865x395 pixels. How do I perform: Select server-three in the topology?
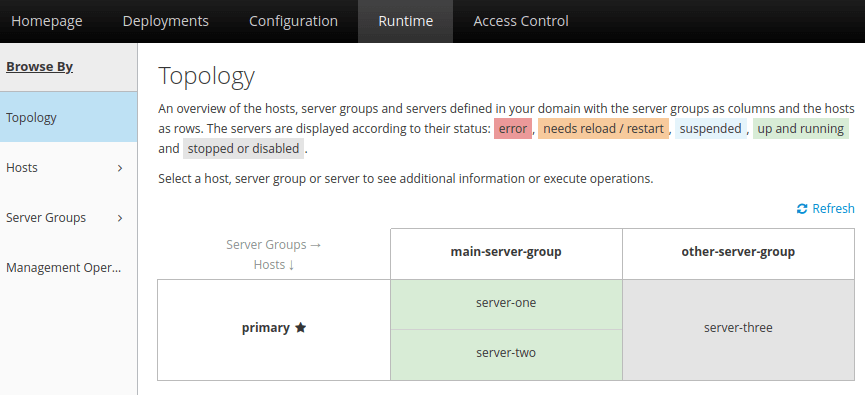pos(738,329)
